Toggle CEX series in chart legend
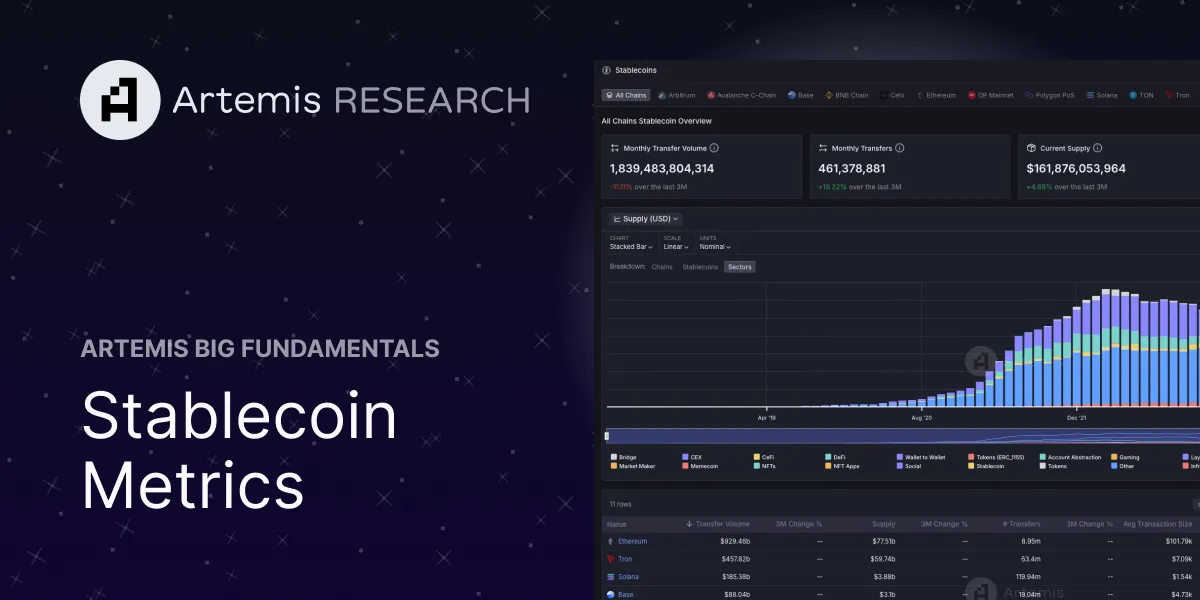The image size is (1200, 600). (x=691, y=457)
